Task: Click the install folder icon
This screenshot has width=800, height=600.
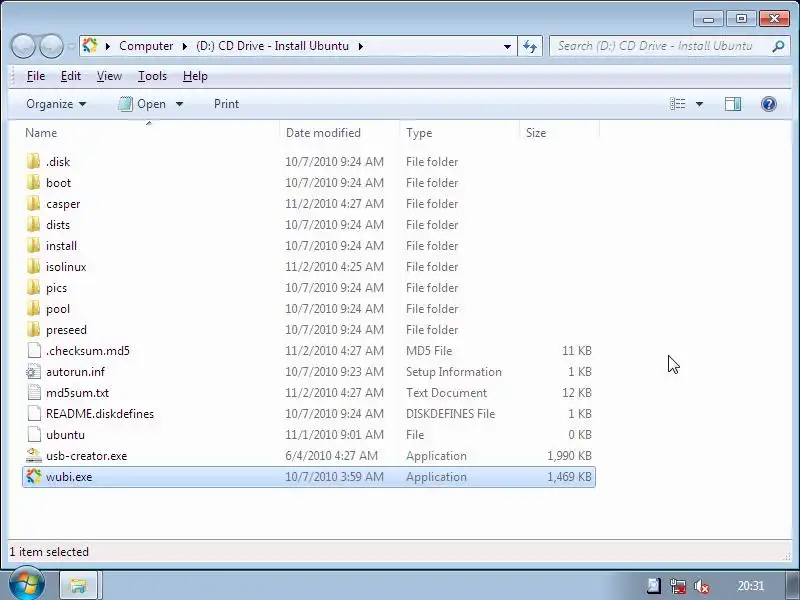Action: click(33, 245)
